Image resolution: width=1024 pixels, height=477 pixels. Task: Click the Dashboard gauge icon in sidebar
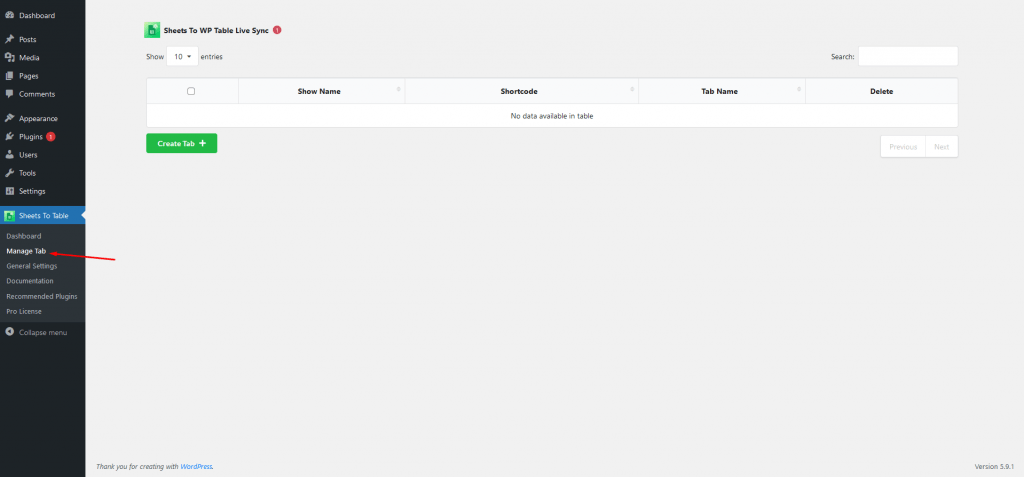click(x=9, y=15)
